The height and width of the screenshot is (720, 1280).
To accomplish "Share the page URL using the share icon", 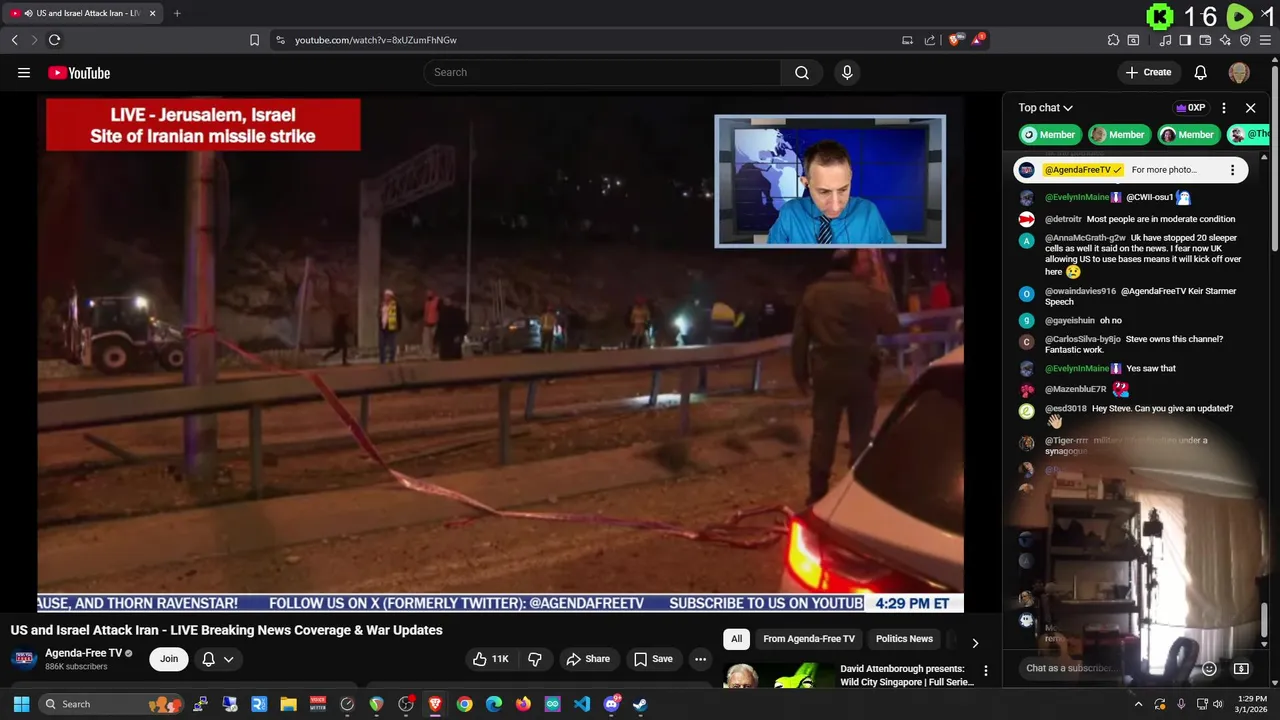I will (x=930, y=40).
